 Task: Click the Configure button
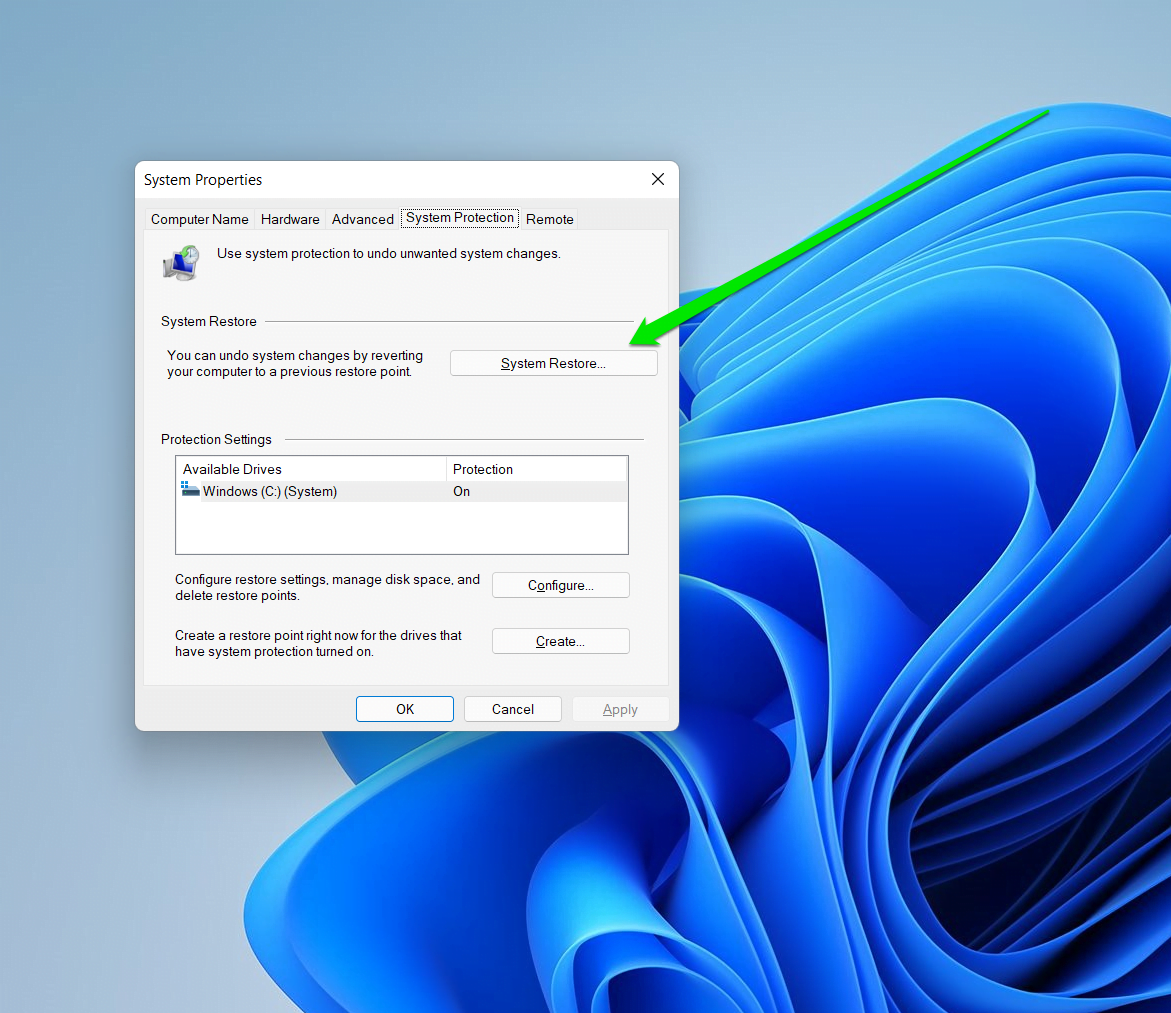560,585
